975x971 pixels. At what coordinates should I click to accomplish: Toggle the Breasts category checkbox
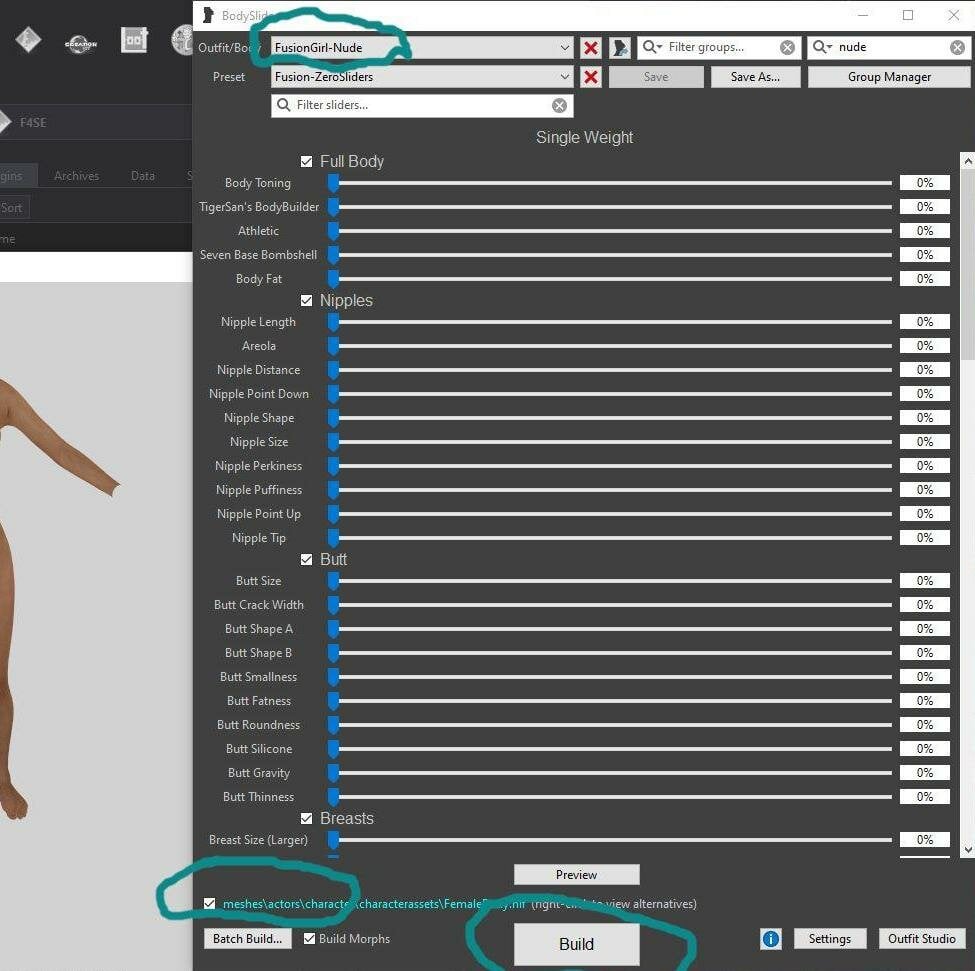pyautogui.click(x=307, y=818)
